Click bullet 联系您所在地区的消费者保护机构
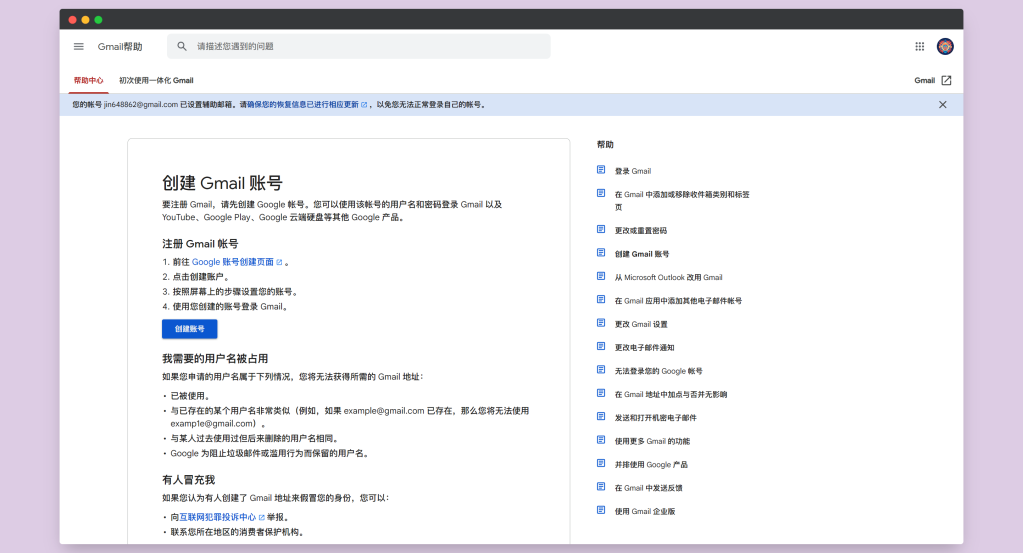Screen dimensions: 1023x553 [237, 532]
